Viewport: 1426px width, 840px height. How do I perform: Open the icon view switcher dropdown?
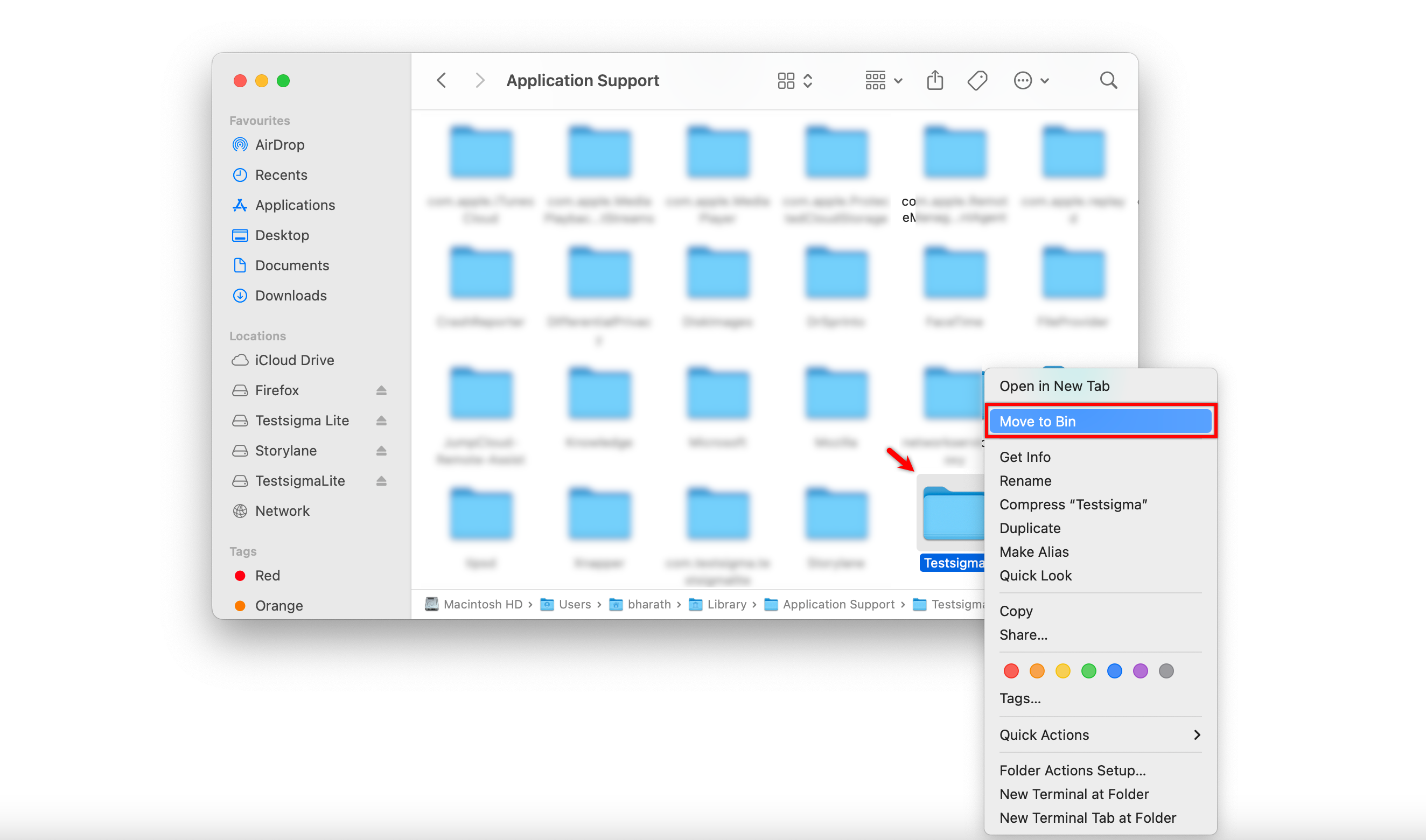[795, 80]
